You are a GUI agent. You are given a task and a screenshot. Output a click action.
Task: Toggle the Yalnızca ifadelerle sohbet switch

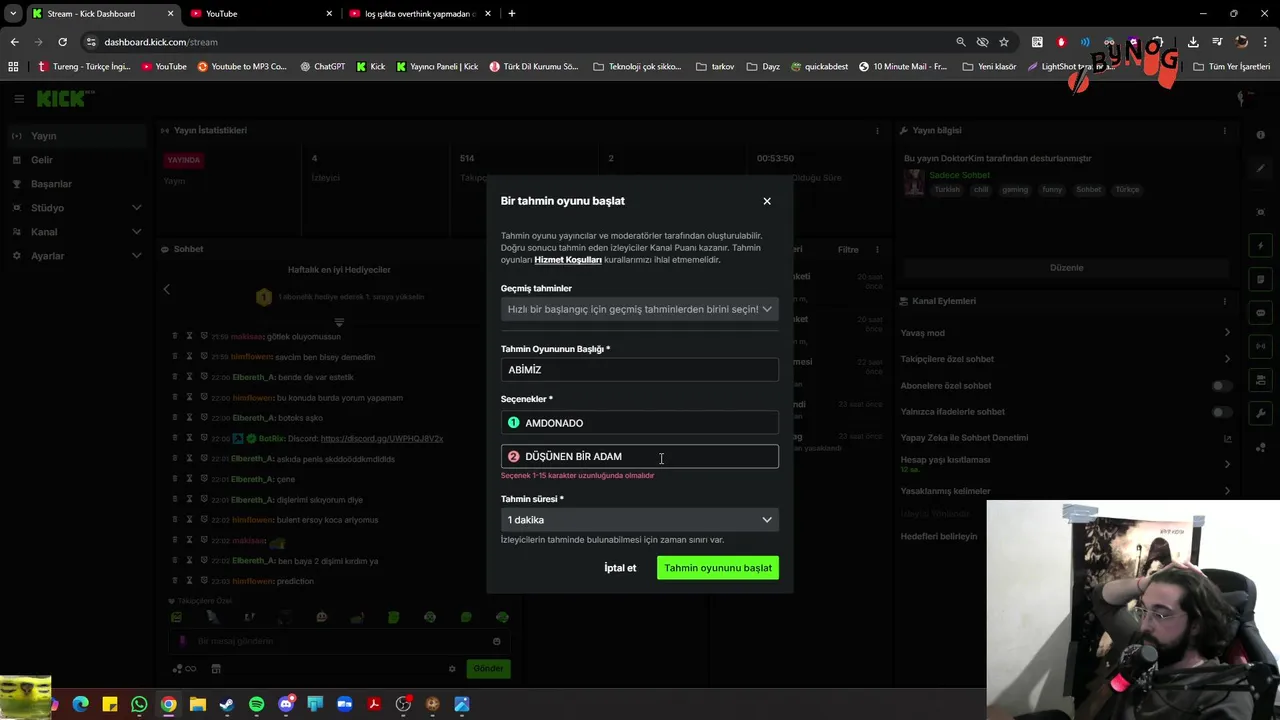coord(1220,412)
